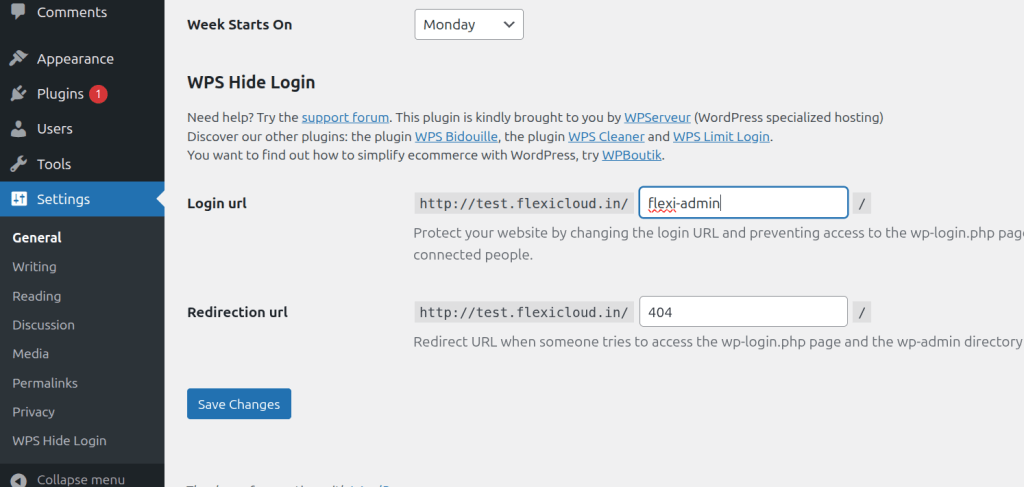Select WPS Hide Login in sidebar
The height and width of the screenshot is (487, 1024).
pyautogui.click(x=59, y=441)
